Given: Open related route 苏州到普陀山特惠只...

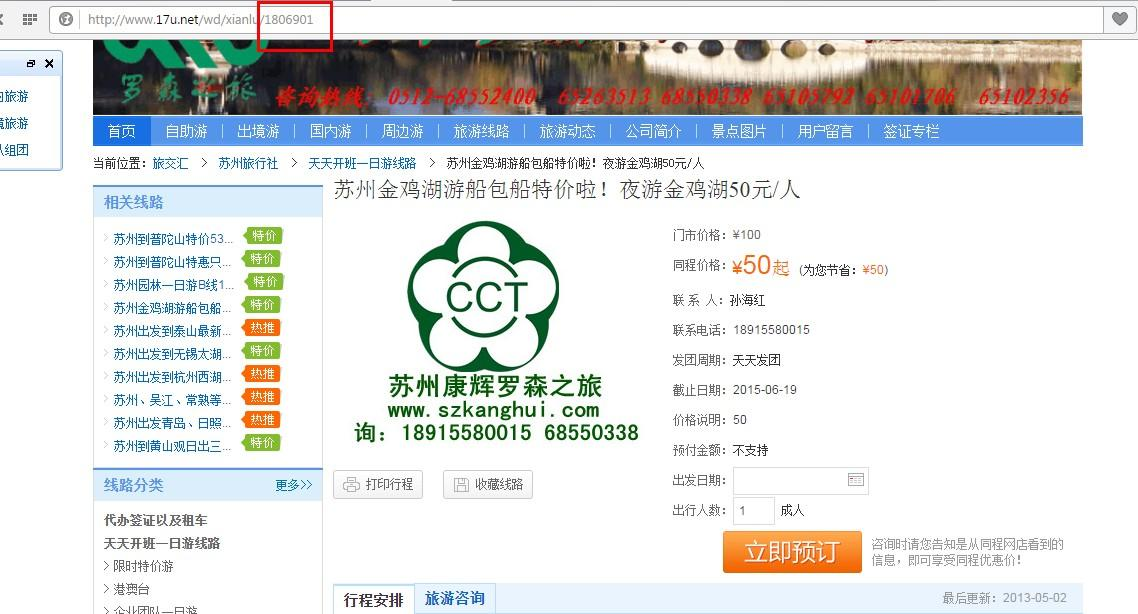Looking at the screenshot, I should click(172, 262).
